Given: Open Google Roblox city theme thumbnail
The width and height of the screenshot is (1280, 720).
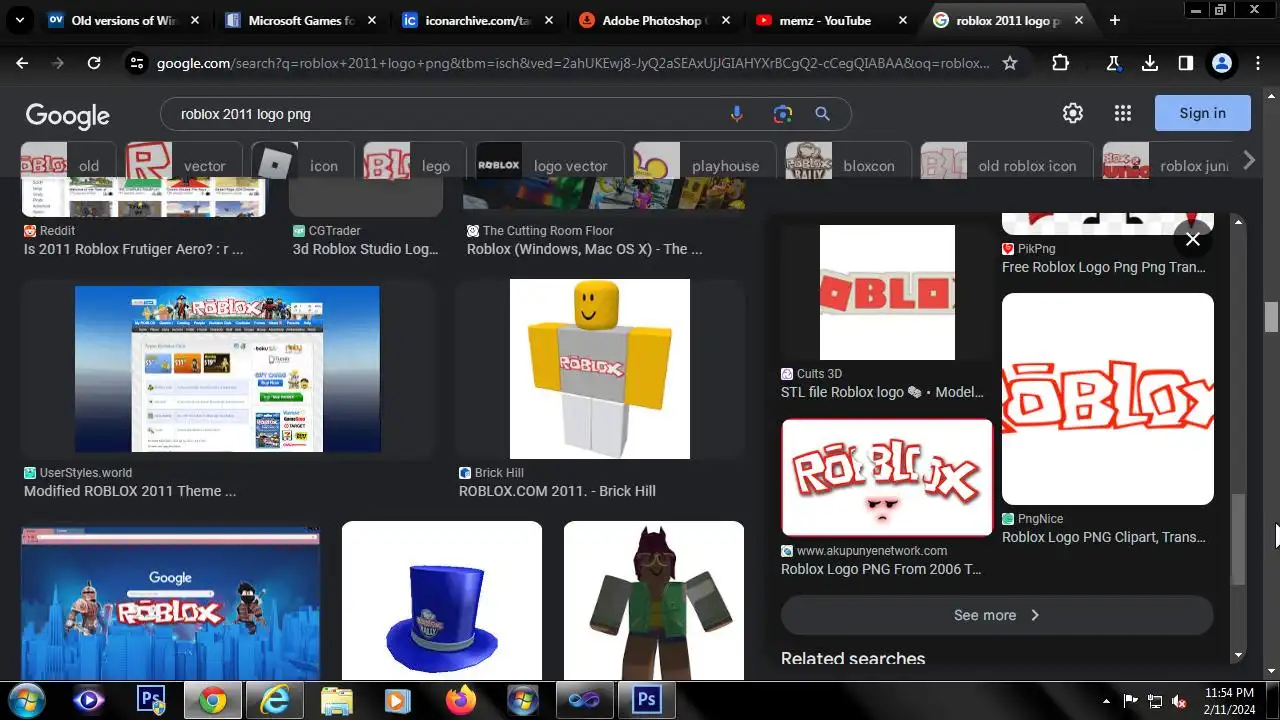Looking at the screenshot, I should [170, 604].
